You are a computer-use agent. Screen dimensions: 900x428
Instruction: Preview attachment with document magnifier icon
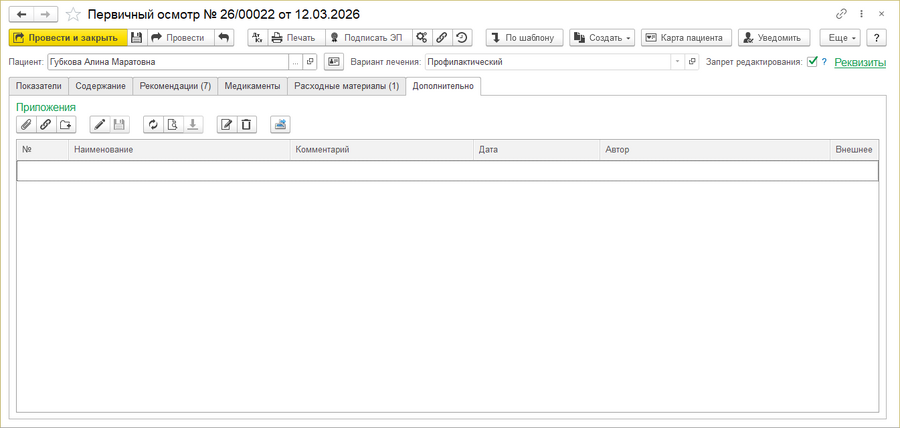[173, 124]
